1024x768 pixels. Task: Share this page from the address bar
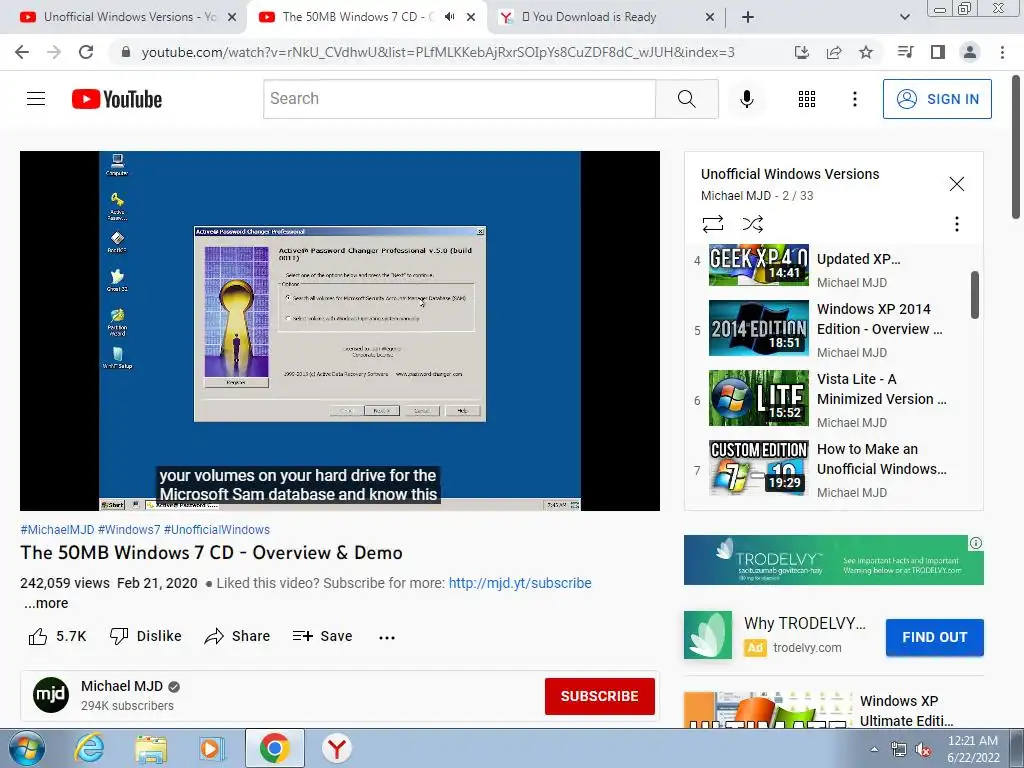[x=834, y=52]
